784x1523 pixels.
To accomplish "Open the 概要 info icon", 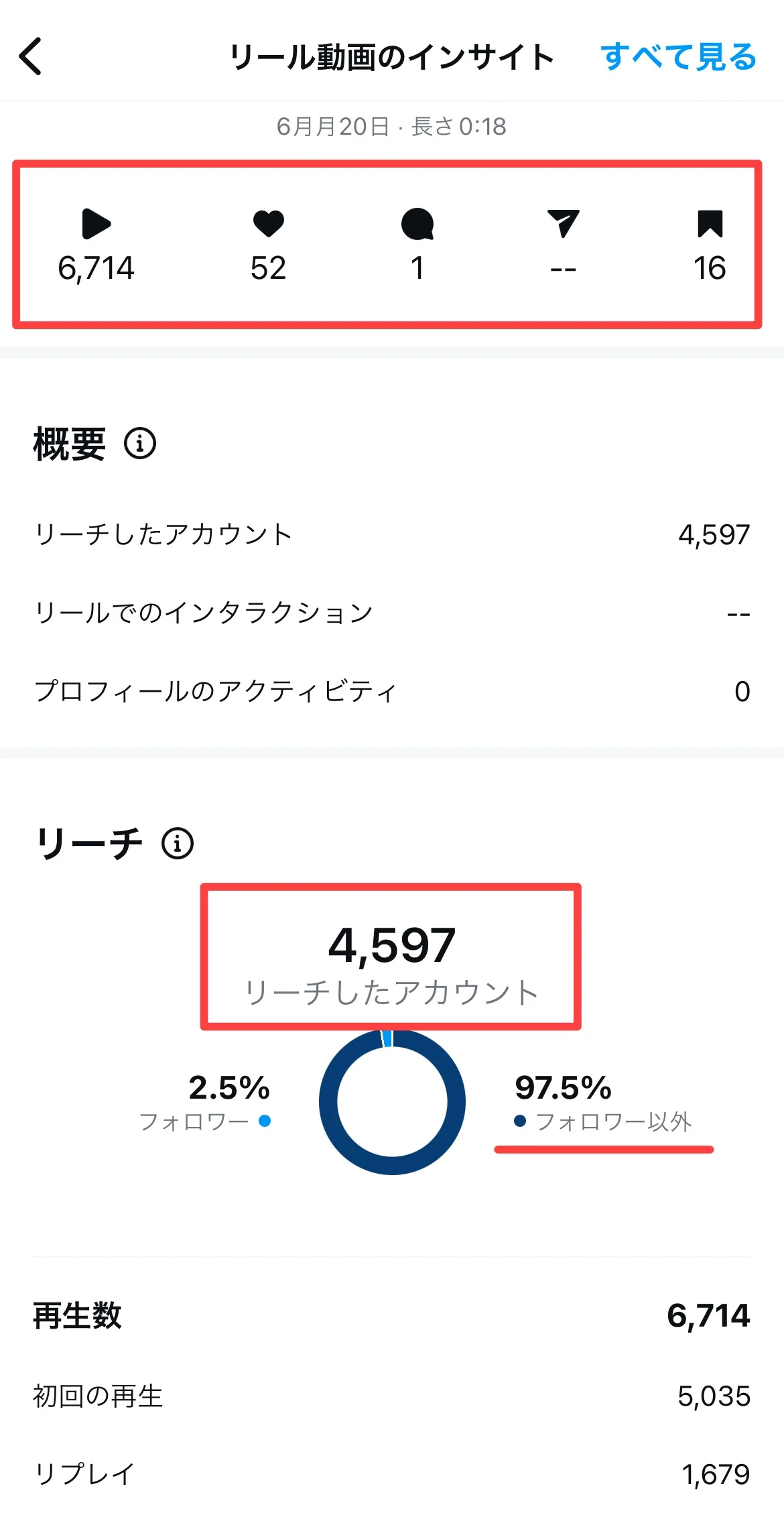I will (140, 443).
